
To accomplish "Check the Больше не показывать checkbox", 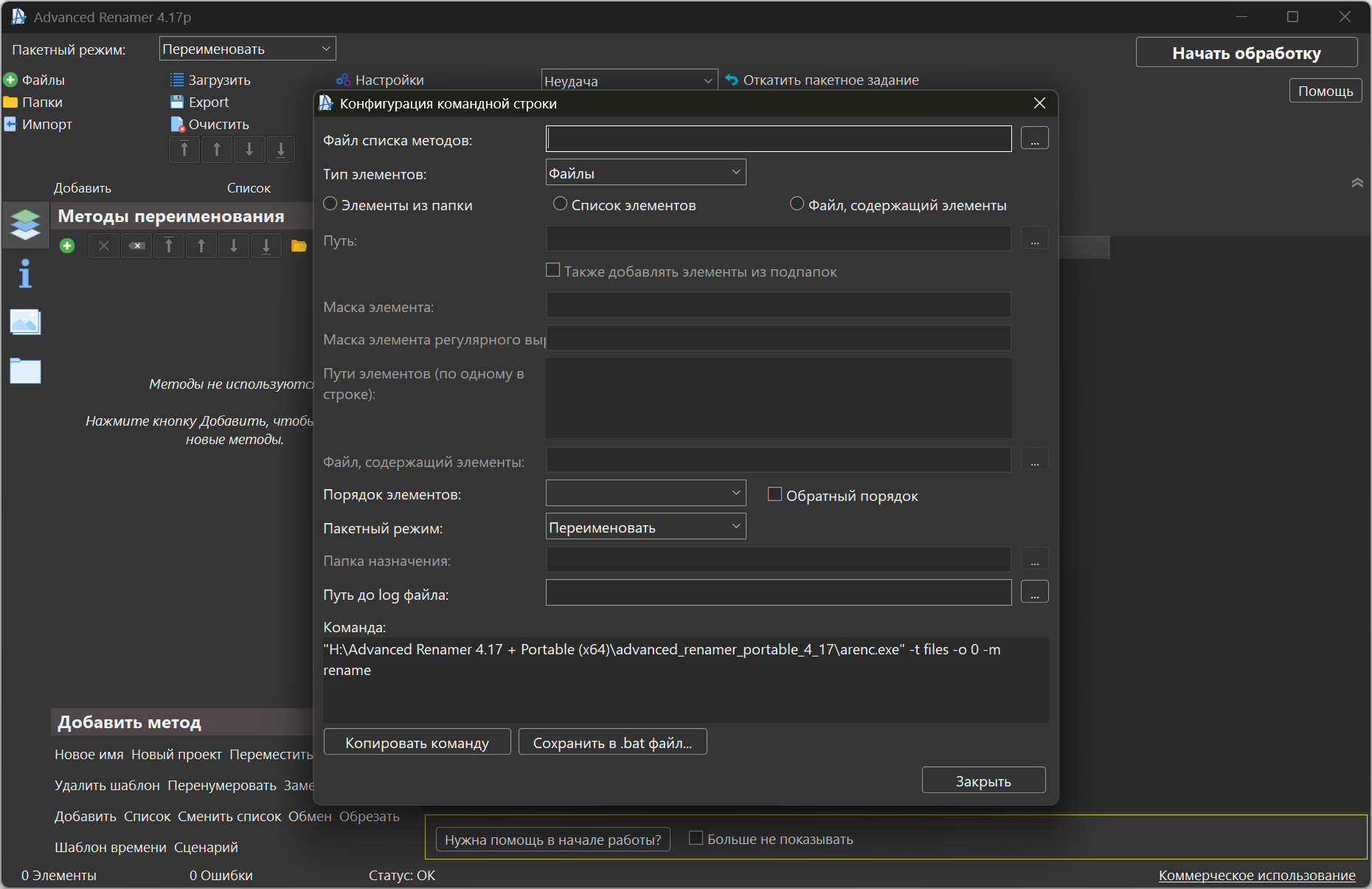I will click(696, 838).
